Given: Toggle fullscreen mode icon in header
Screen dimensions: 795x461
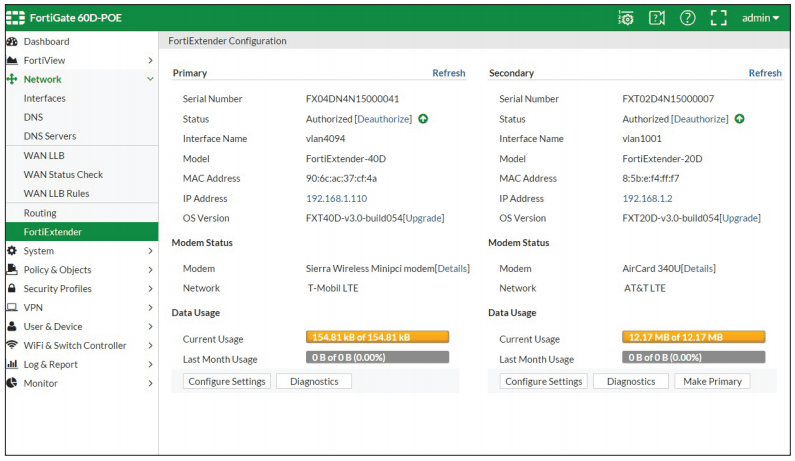Looking at the screenshot, I should (x=718, y=18).
